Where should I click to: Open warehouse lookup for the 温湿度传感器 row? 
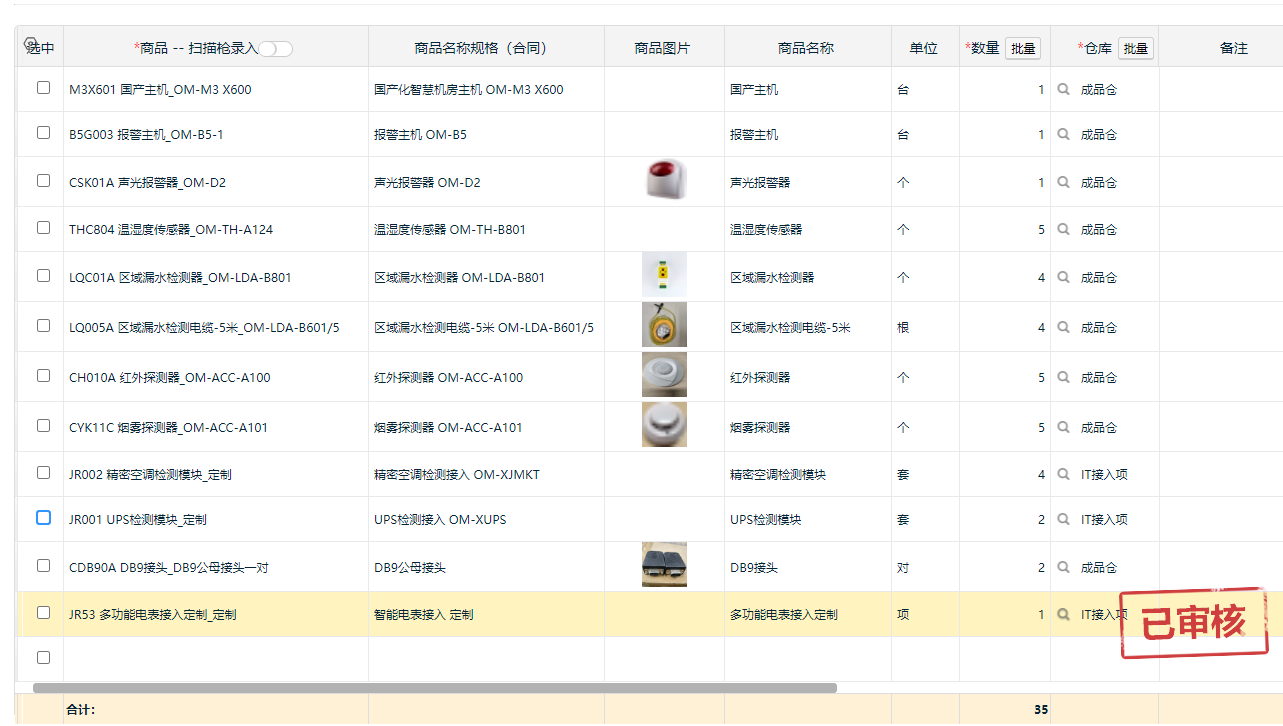pos(1064,229)
